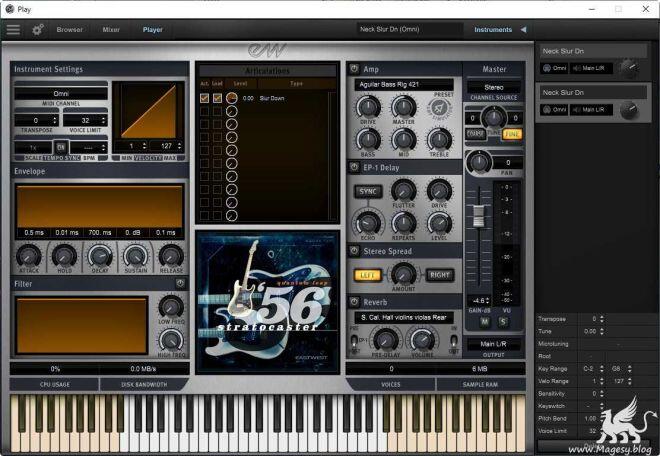Mute the master channel with M
The height and width of the screenshot is (456, 660).
[x=485, y=322]
